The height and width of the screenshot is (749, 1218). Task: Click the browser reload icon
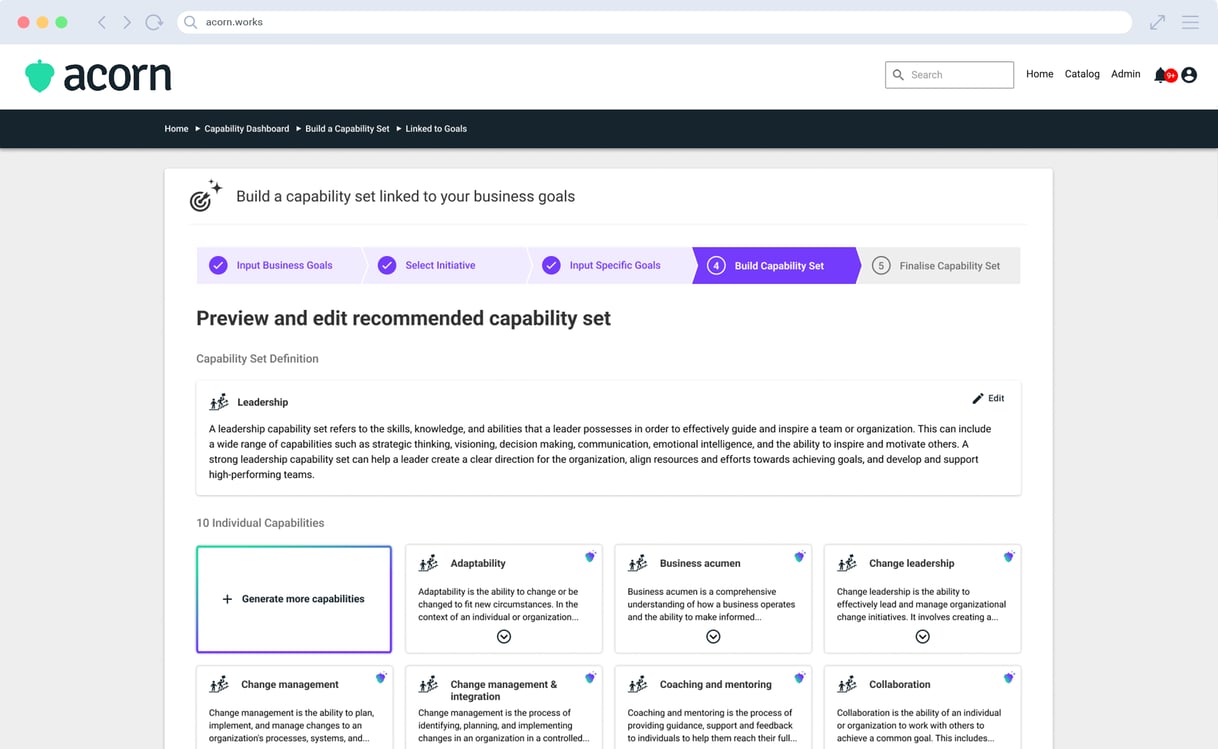[153, 21]
